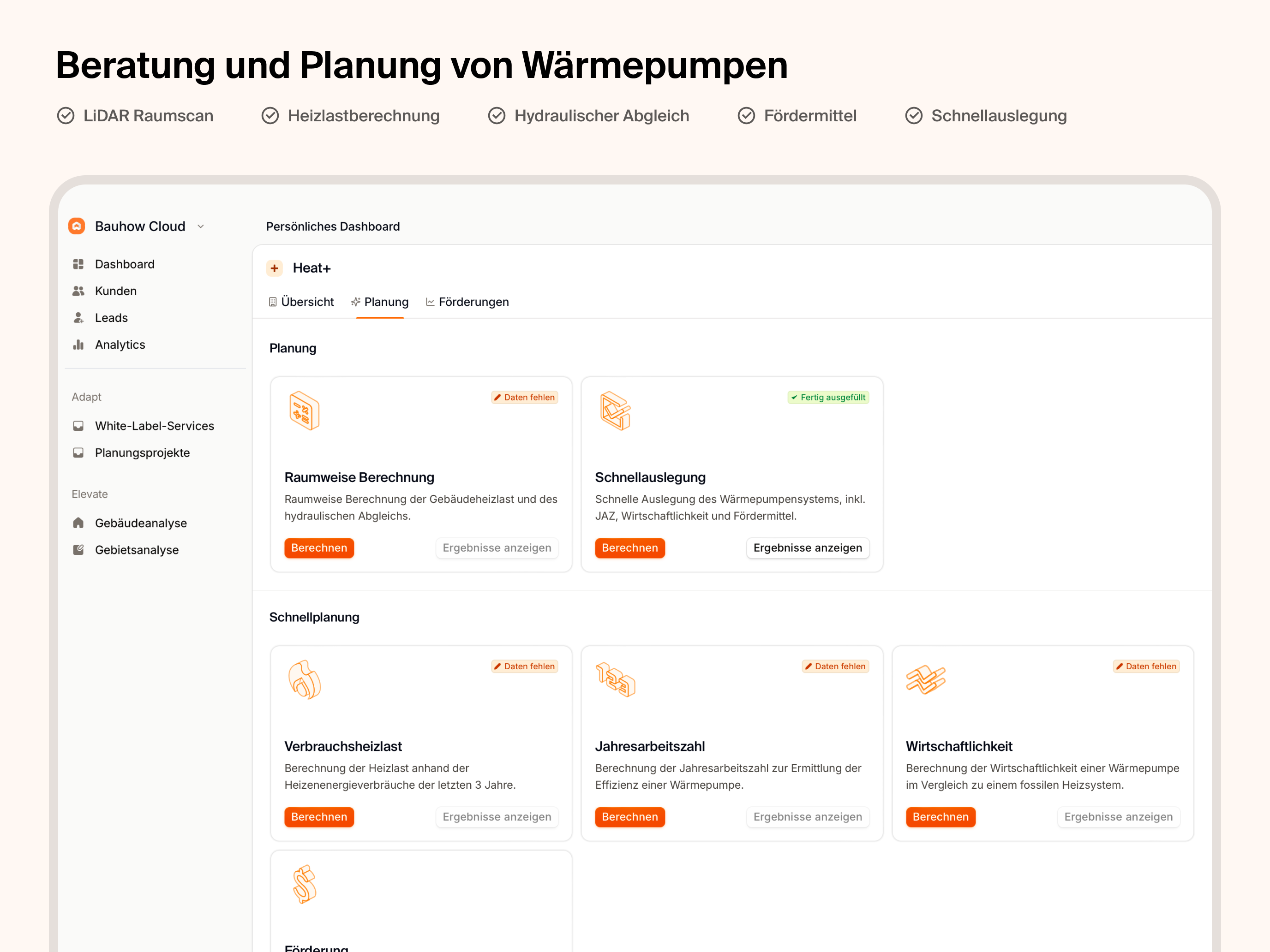This screenshot has width=1270, height=952.
Task: Open Dashboard in the sidebar
Action: (x=125, y=264)
